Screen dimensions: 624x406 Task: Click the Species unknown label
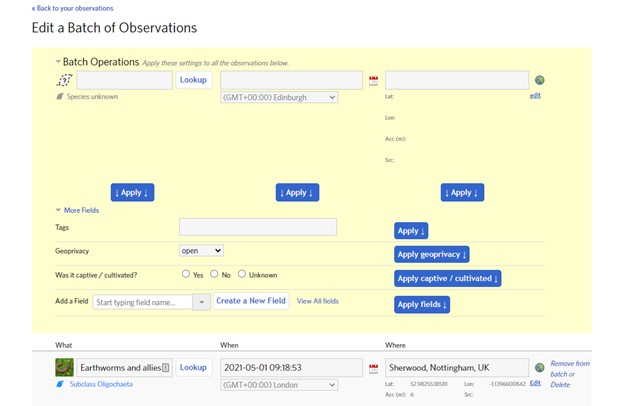click(x=92, y=96)
